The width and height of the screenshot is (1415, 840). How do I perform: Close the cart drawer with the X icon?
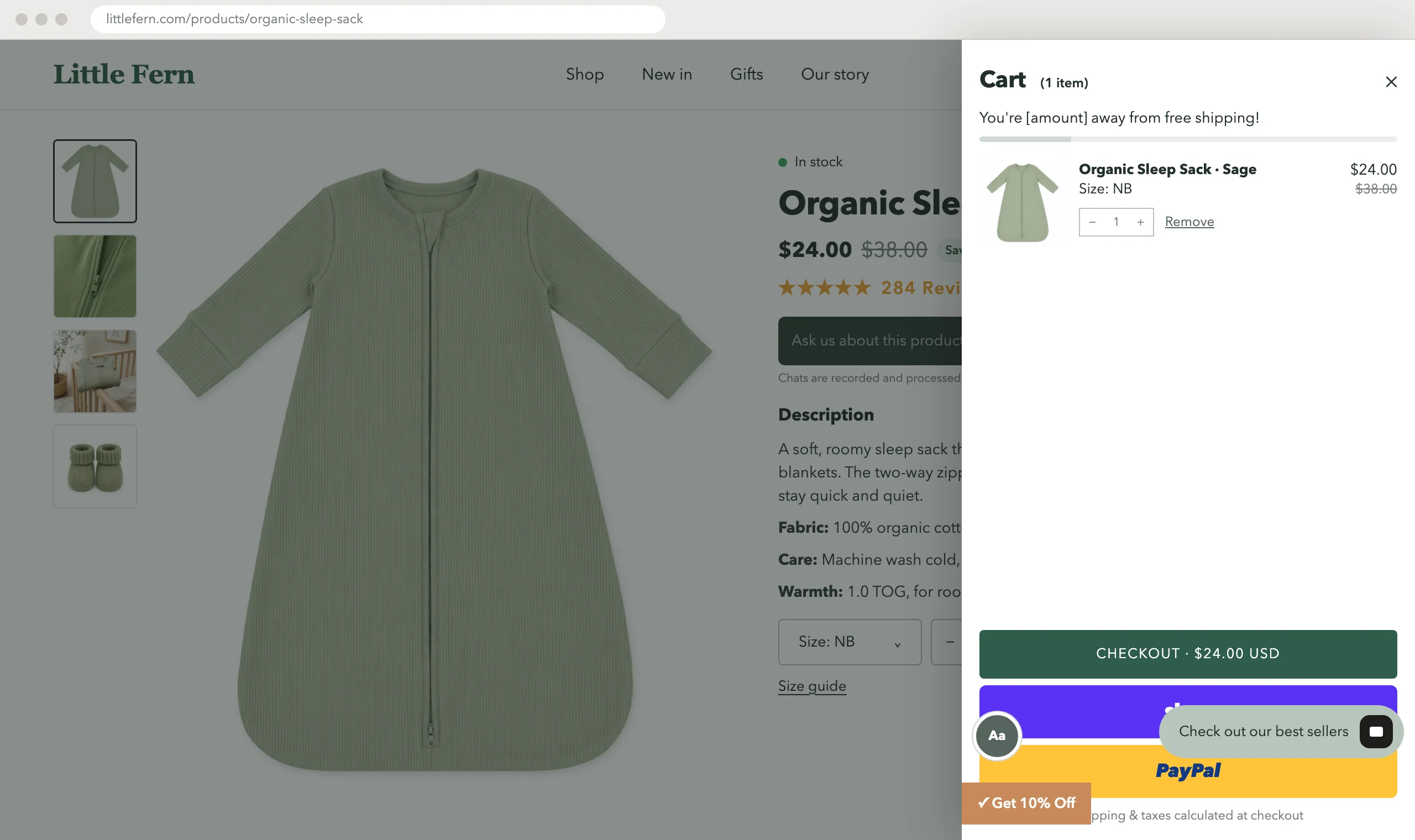point(1391,82)
